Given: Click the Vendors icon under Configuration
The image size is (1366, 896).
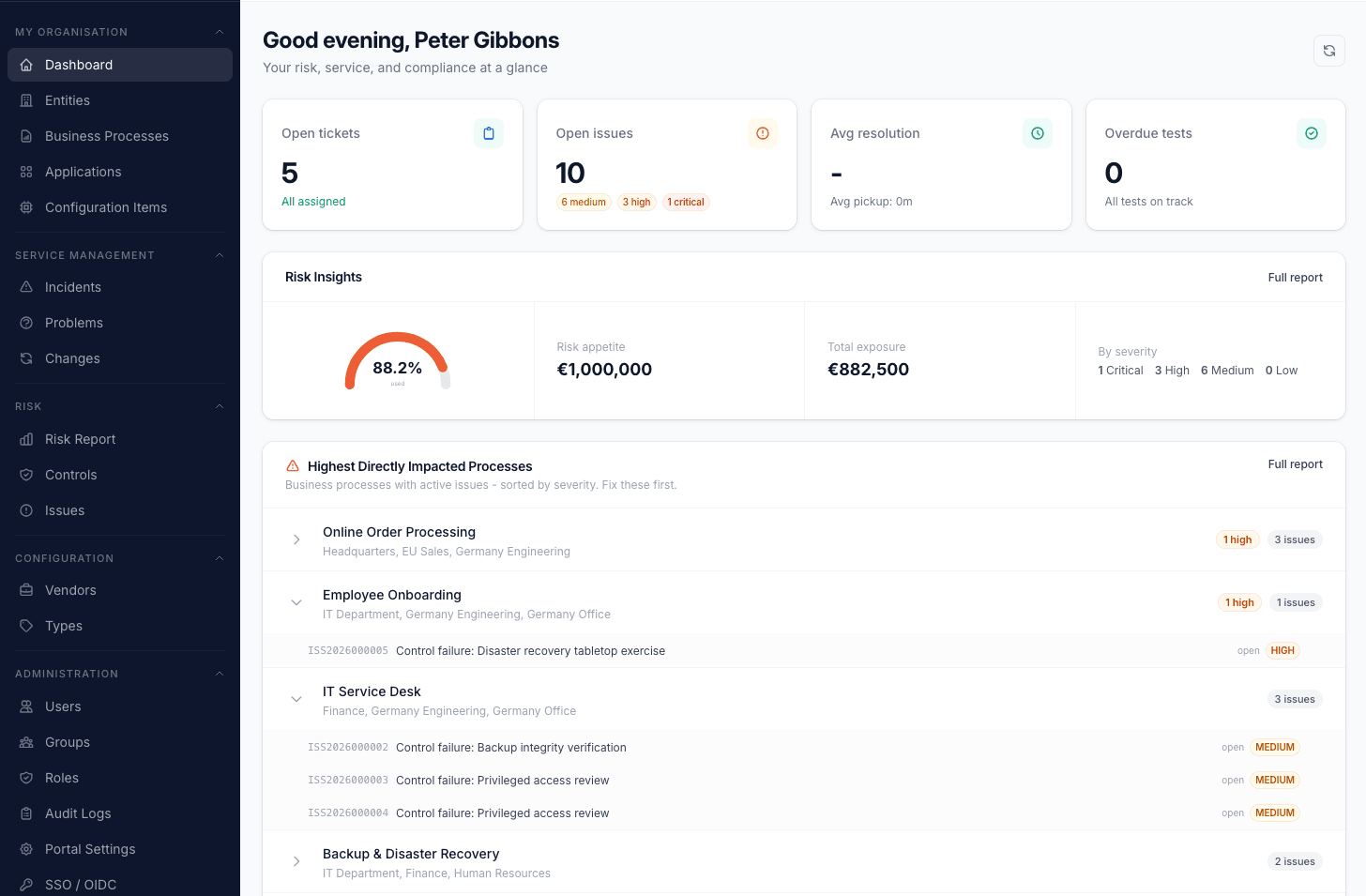Looking at the screenshot, I should [25, 590].
